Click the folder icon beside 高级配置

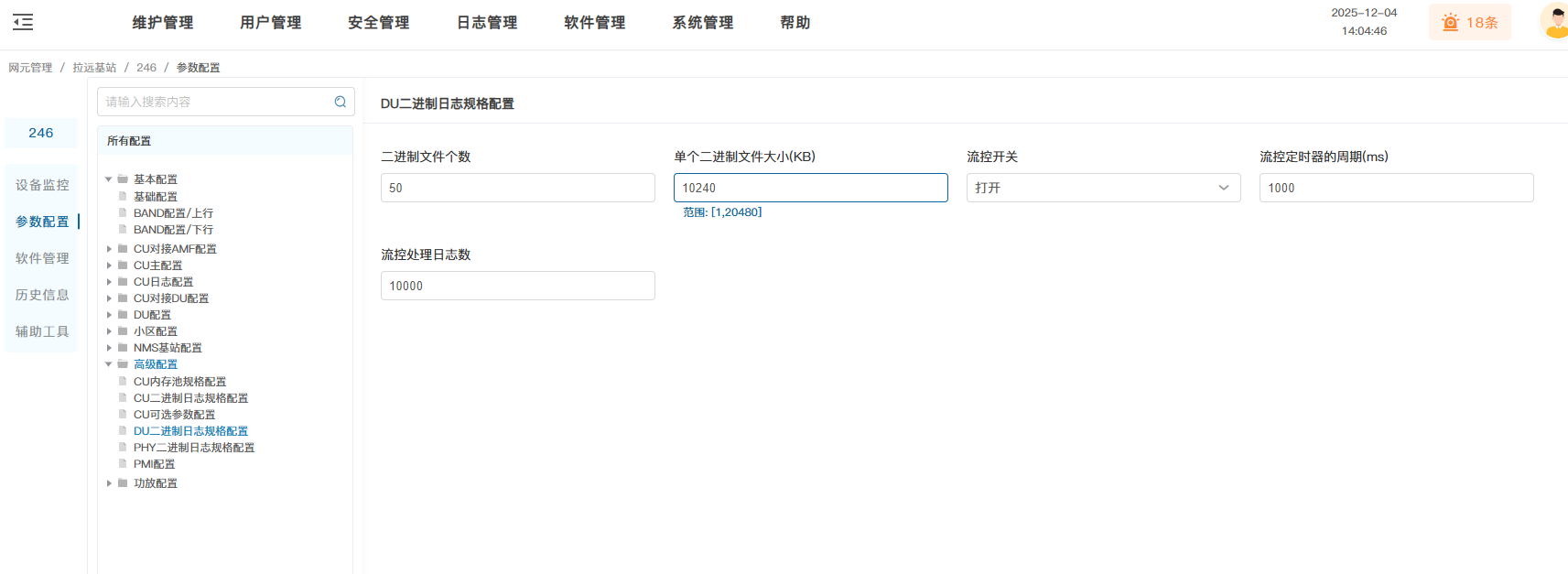pos(123,364)
